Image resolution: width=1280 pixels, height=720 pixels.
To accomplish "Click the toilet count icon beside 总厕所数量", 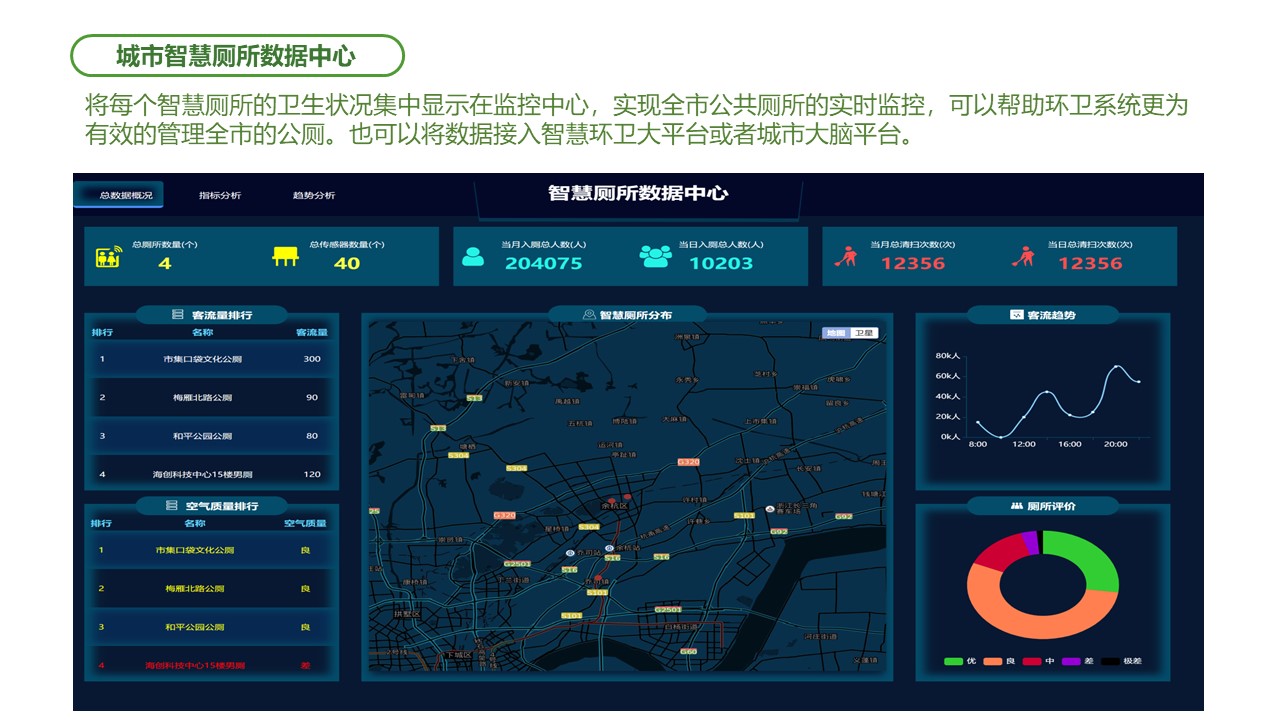I will pos(108,256).
